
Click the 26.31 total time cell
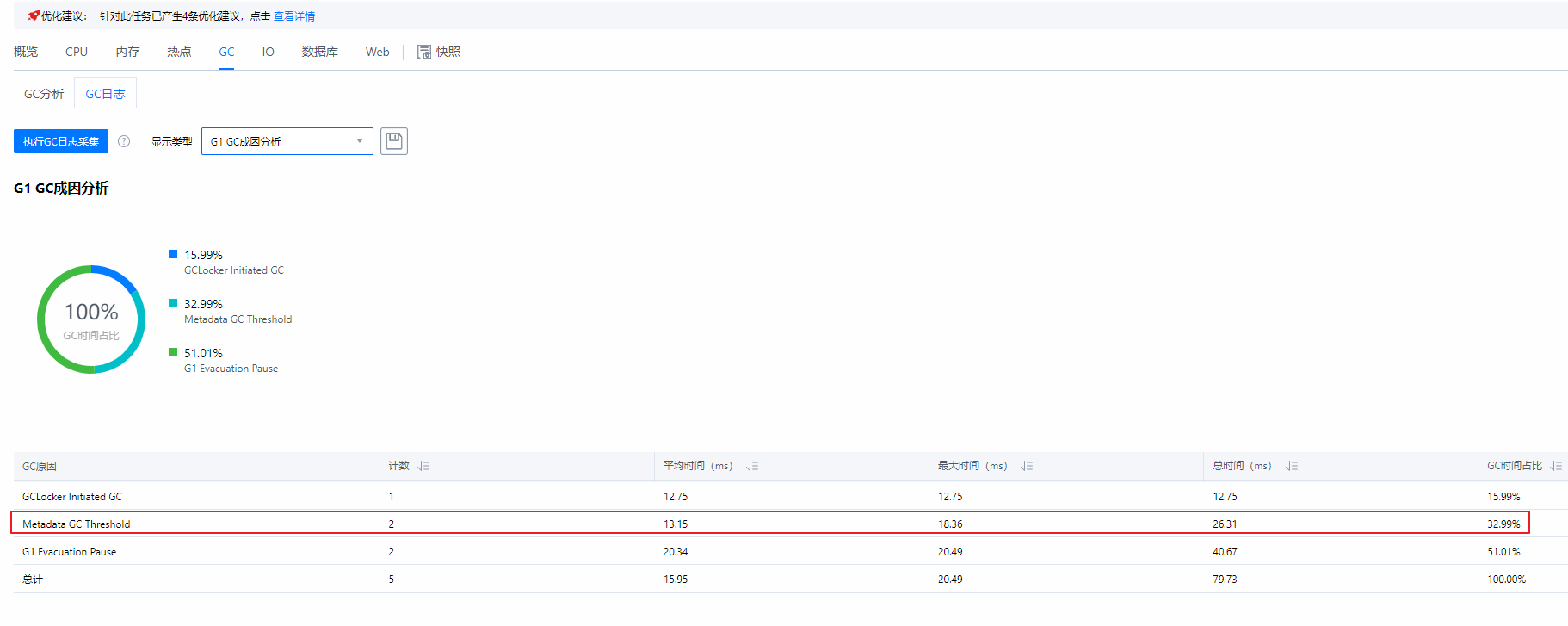[1225, 524]
